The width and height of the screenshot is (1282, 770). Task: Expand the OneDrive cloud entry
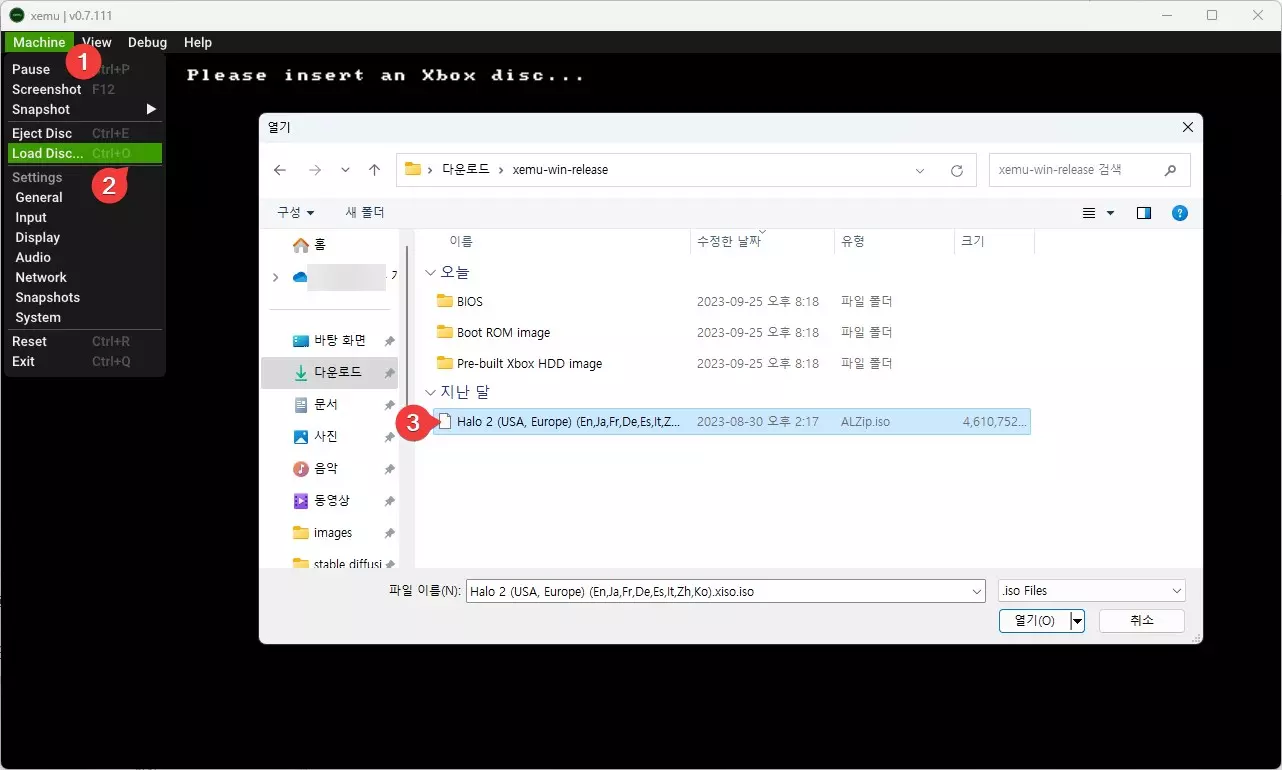pos(275,277)
